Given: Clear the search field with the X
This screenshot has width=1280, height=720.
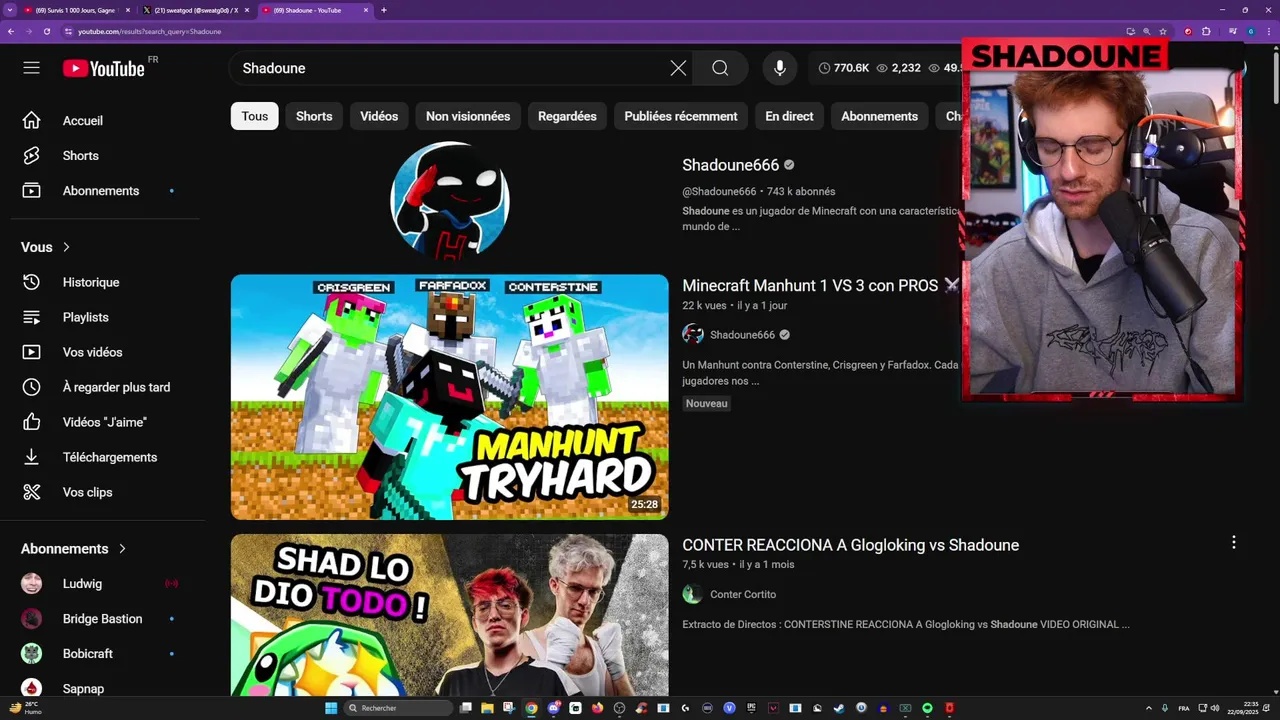Looking at the screenshot, I should [678, 68].
